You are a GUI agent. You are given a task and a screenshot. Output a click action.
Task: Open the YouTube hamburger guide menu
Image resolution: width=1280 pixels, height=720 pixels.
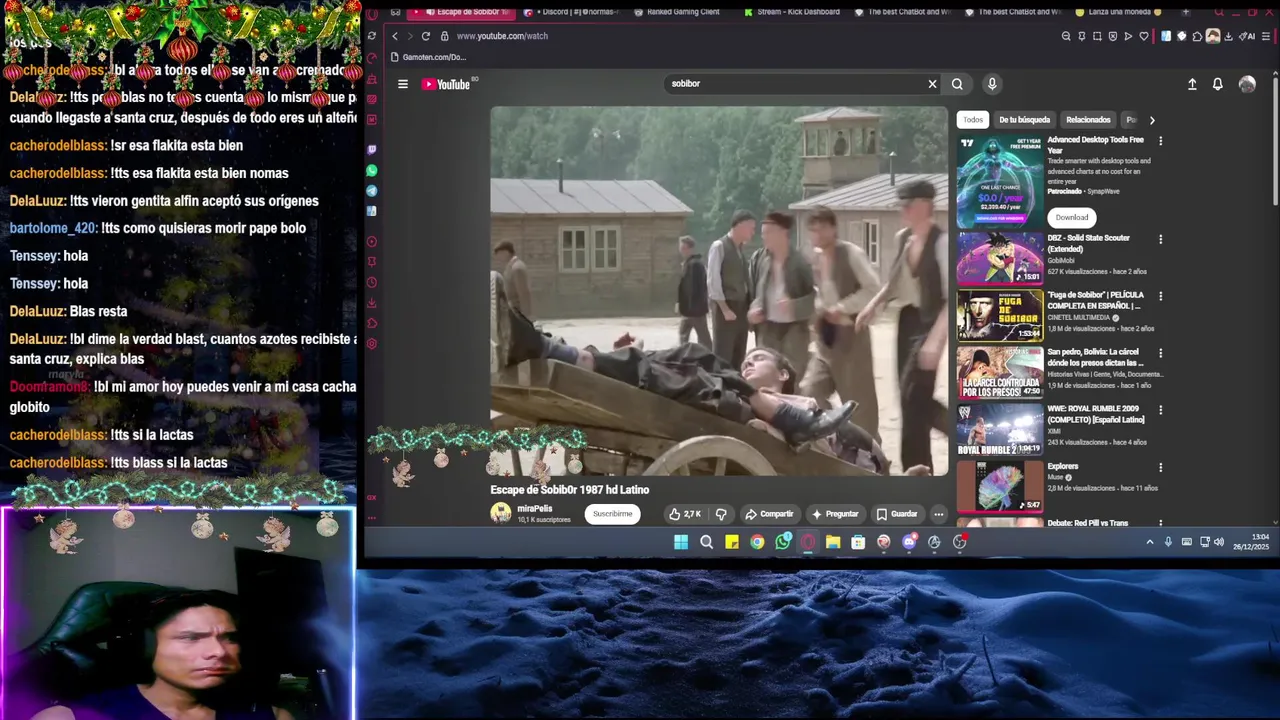click(403, 84)
